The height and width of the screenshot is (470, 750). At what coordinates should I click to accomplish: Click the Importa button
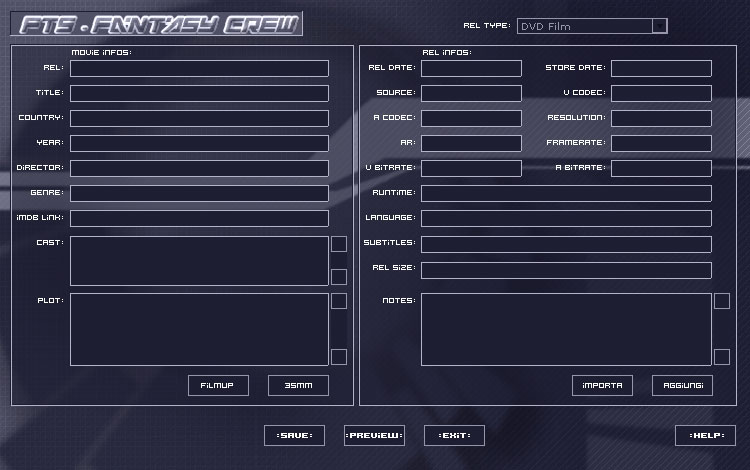point(602,385)
